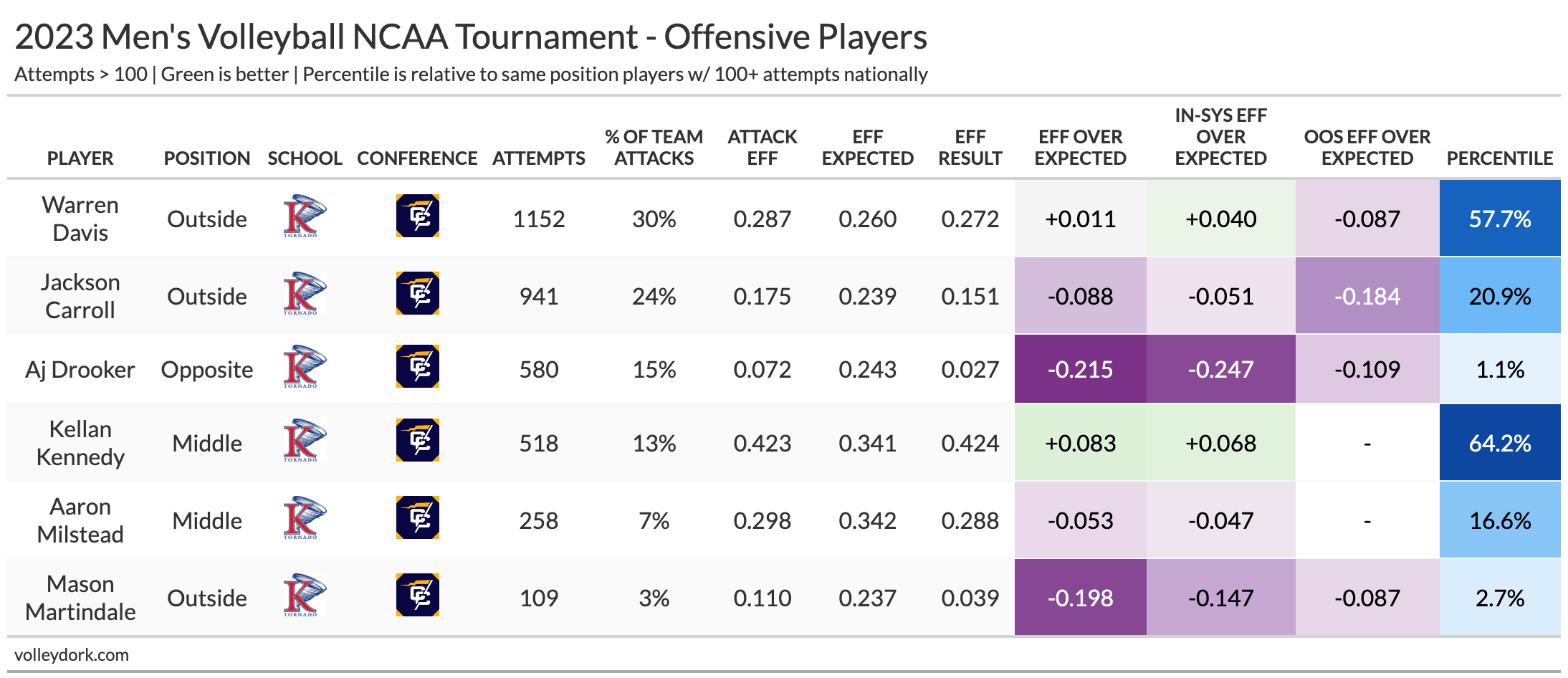Select Aj Drooker's school tornado logo

click(305, 367)
